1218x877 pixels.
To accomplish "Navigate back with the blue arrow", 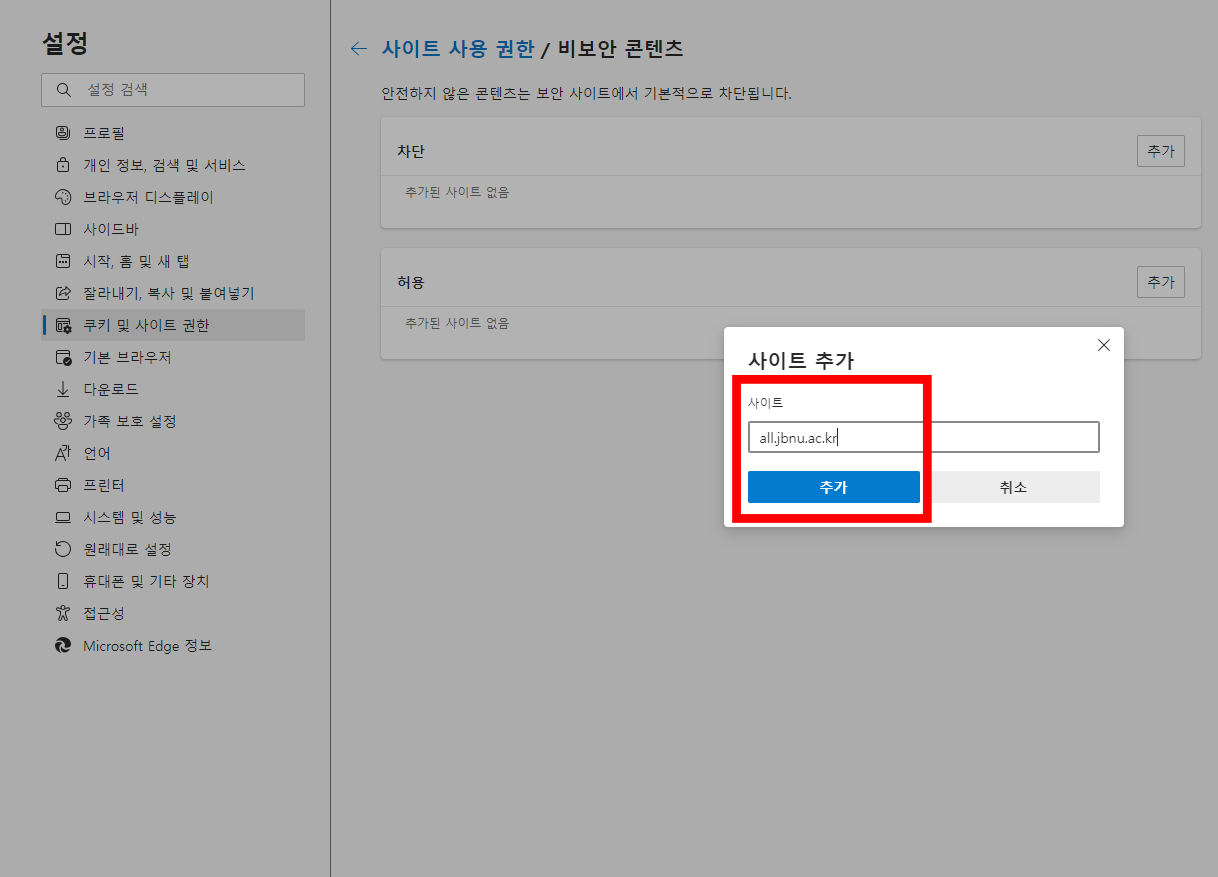I will [x=358, y=47].
